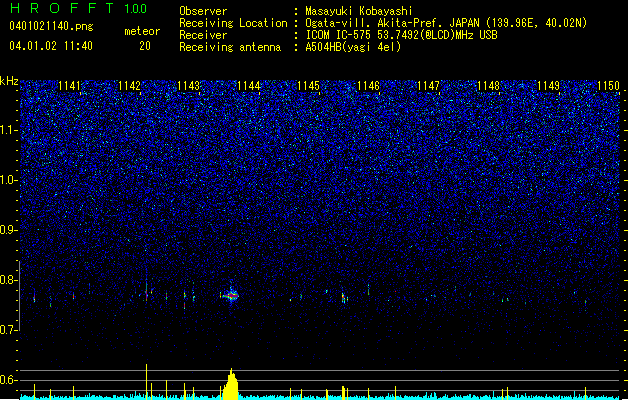Click the 0.7 kHz frequency label
Viewport: 629px width, 400px height.
(x=8, y=330)
